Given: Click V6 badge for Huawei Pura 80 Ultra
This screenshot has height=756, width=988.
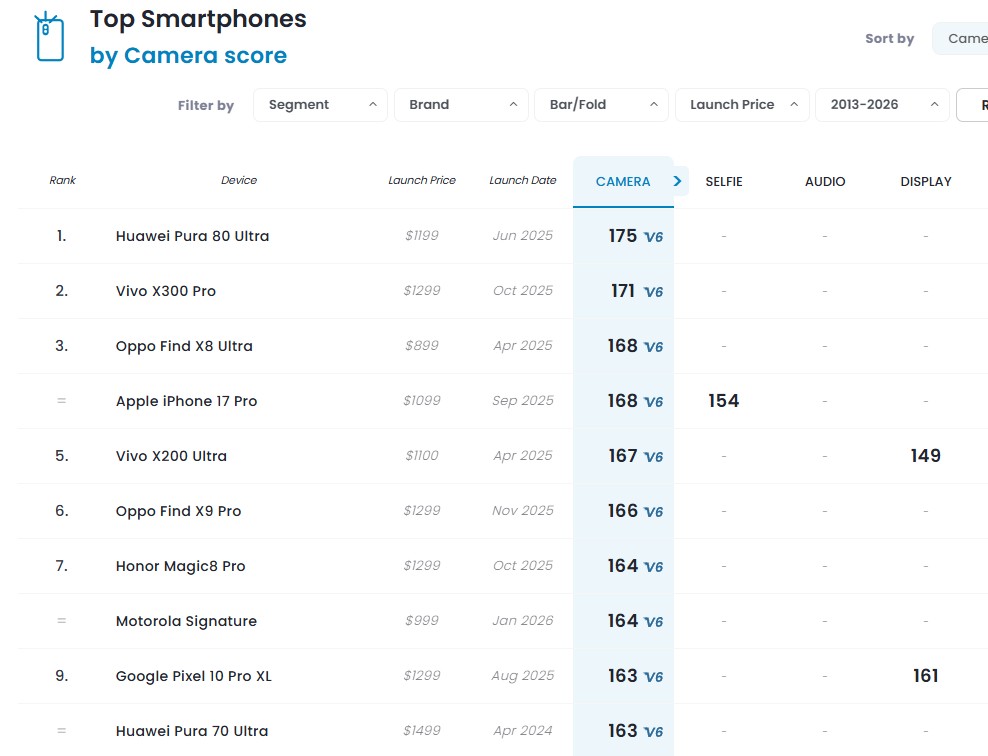Looking at the screenshot, I should pos(653,237).
